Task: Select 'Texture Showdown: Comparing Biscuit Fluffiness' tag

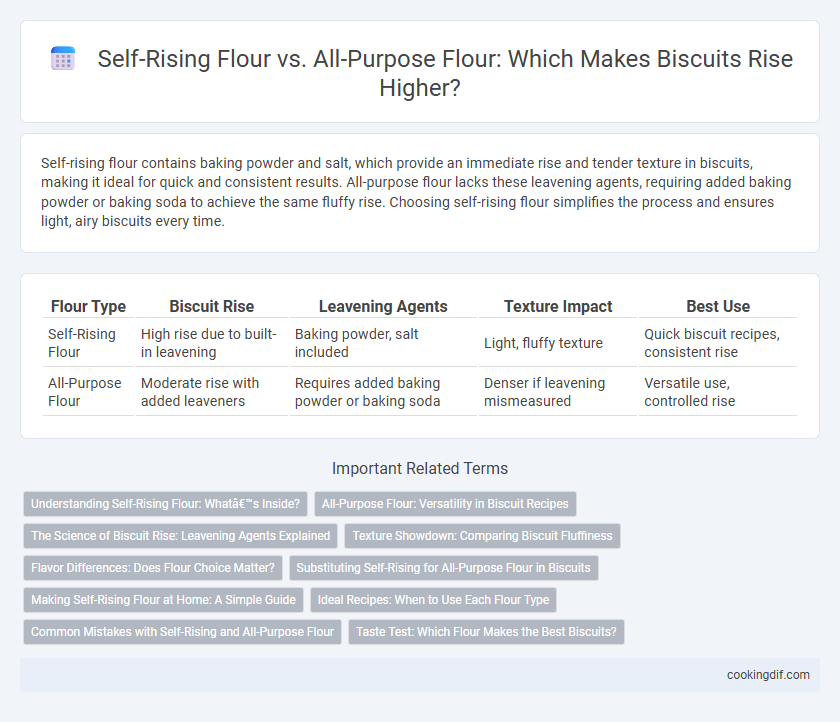Action: coord(482,536)
